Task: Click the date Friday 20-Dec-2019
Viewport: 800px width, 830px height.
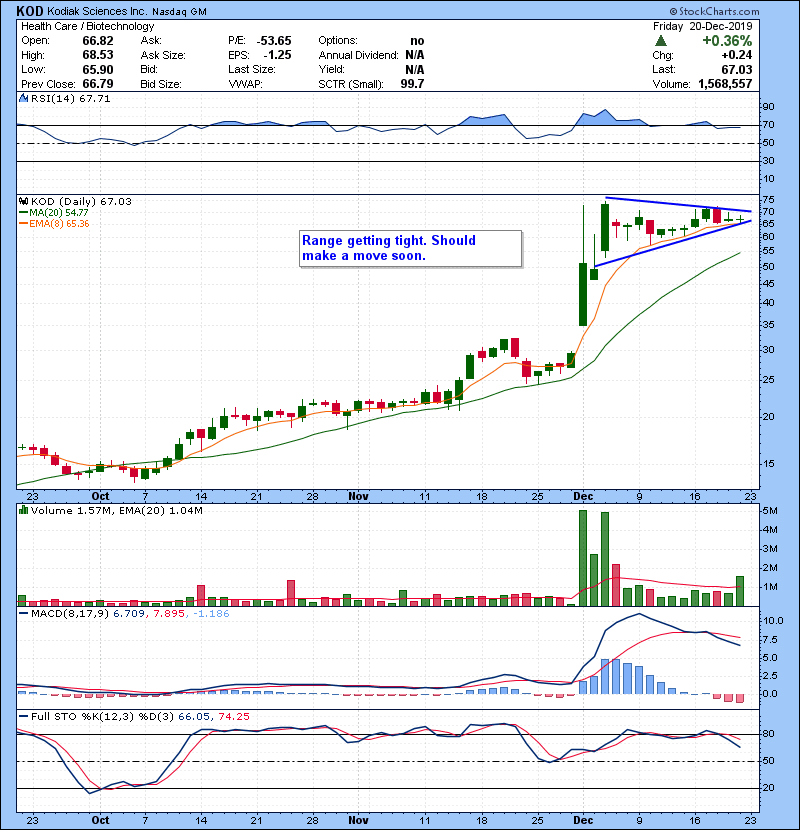Action: click(703, 26)
